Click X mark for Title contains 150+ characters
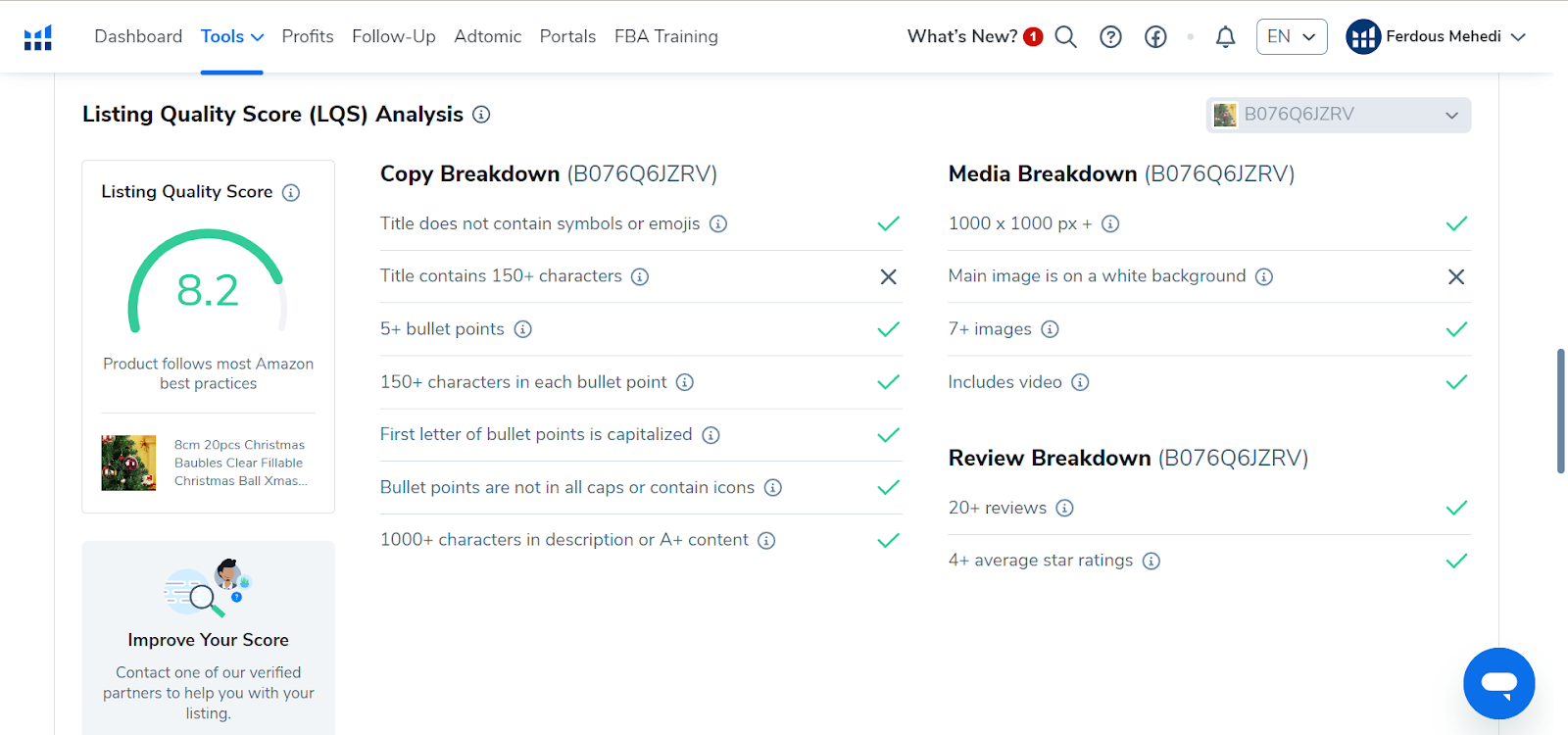The height and width of the screenshot is (735, 1568). (889, 276)
